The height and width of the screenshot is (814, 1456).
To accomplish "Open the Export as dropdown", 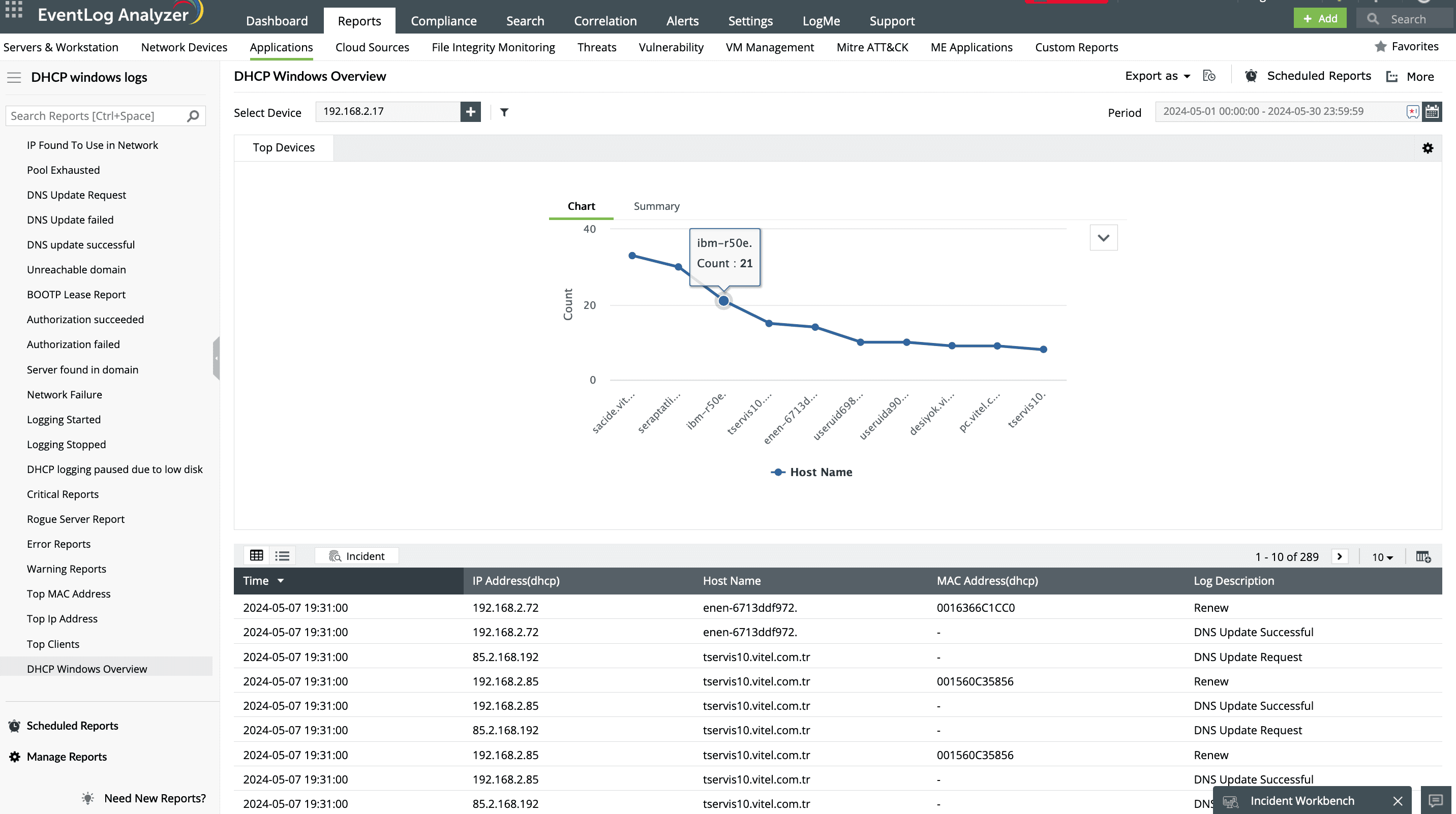I will [1157, 76].
